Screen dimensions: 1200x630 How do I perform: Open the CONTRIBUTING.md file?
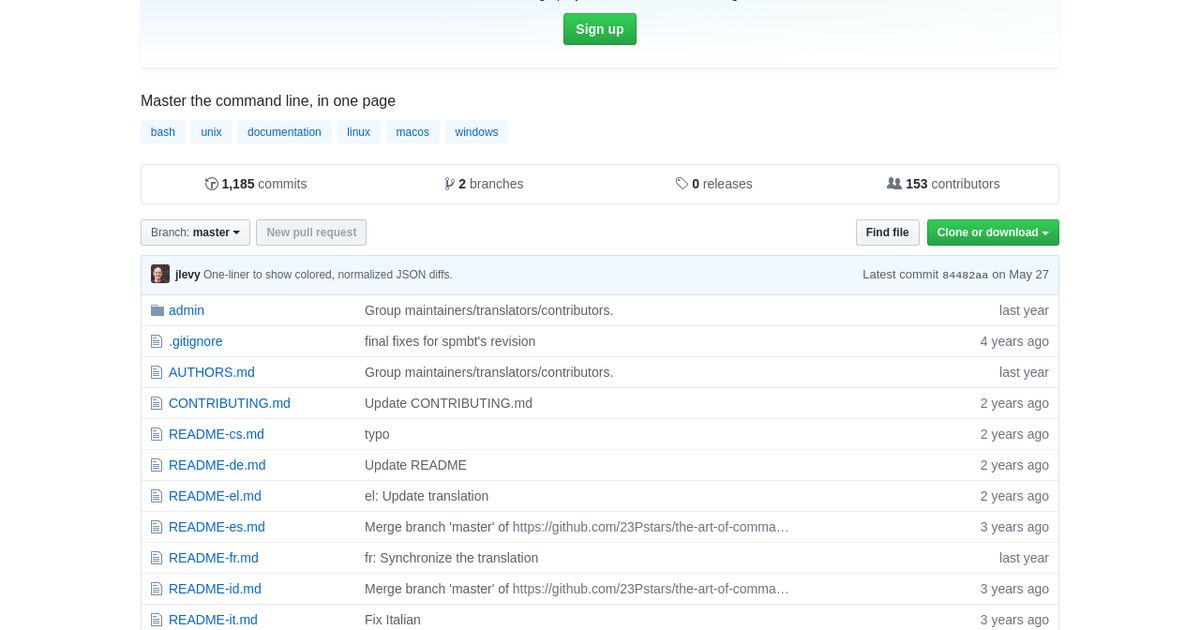coord(229,403)
